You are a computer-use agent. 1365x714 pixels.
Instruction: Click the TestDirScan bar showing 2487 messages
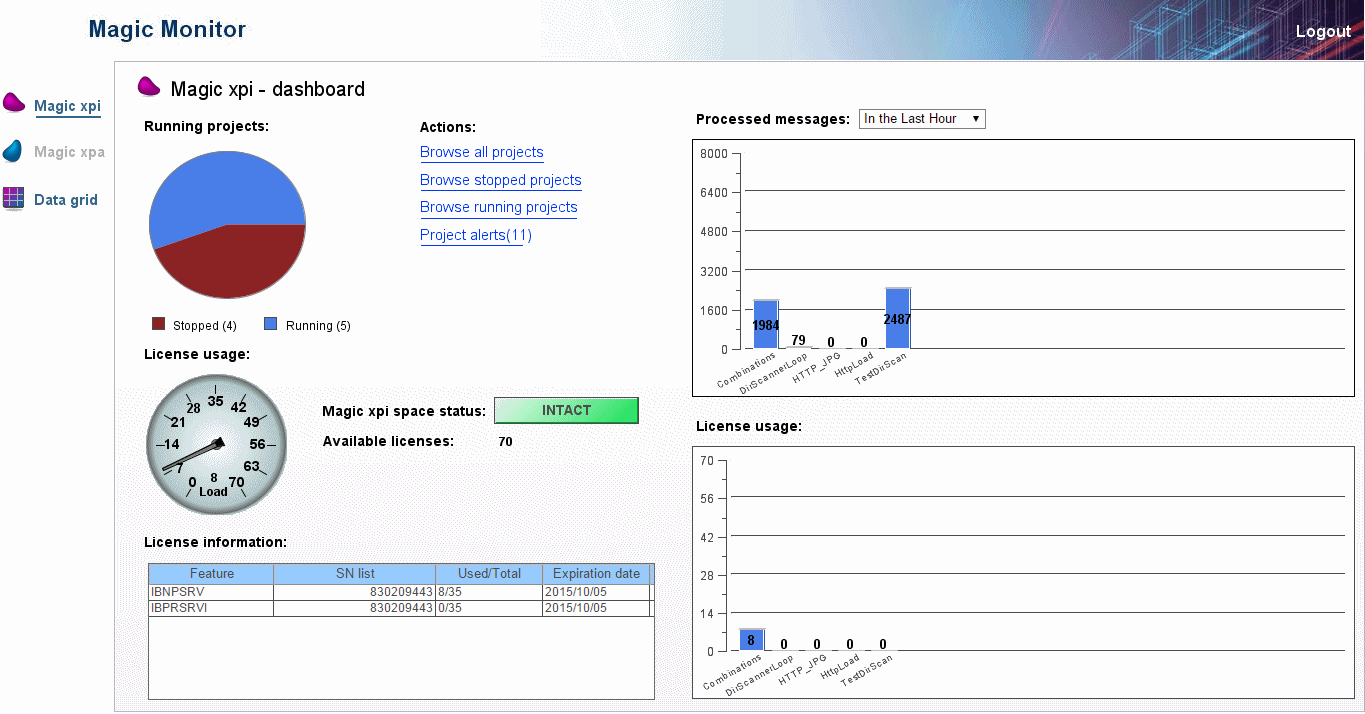(x=898, y=318)
